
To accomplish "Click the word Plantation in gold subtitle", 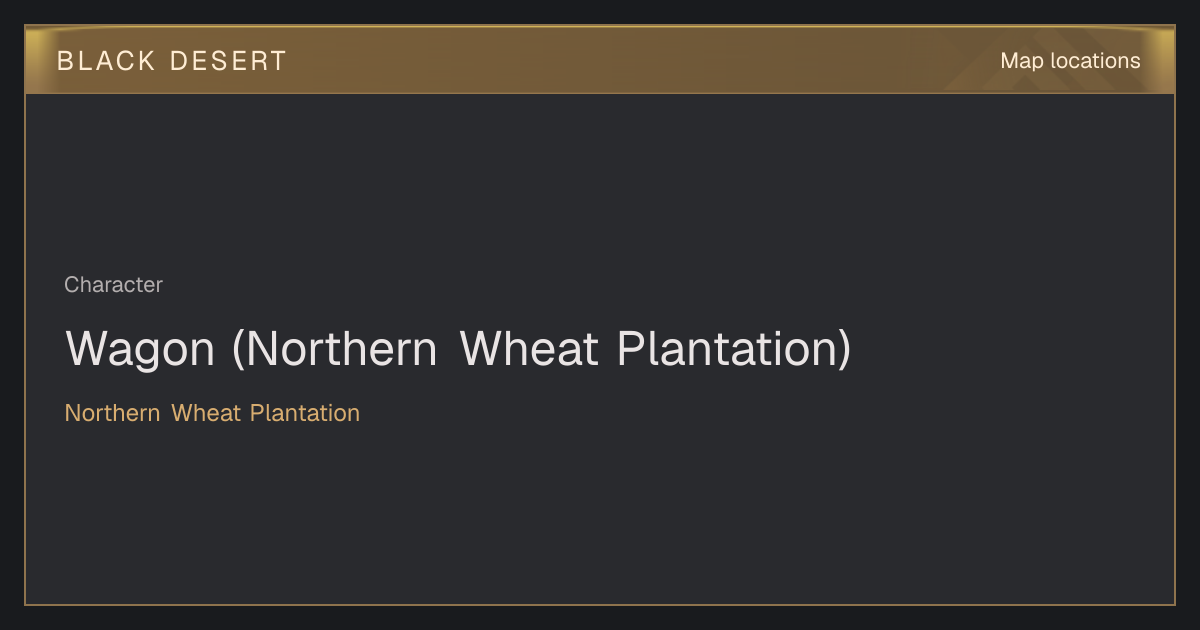I will (305, 413).
